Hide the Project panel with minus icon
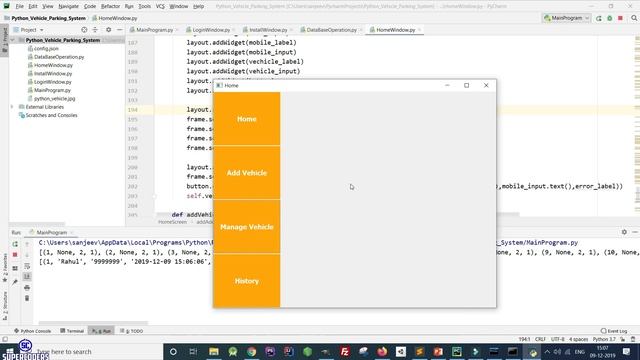Image resolution: width=640 pixels, height=360 pixels. (120, 30)
